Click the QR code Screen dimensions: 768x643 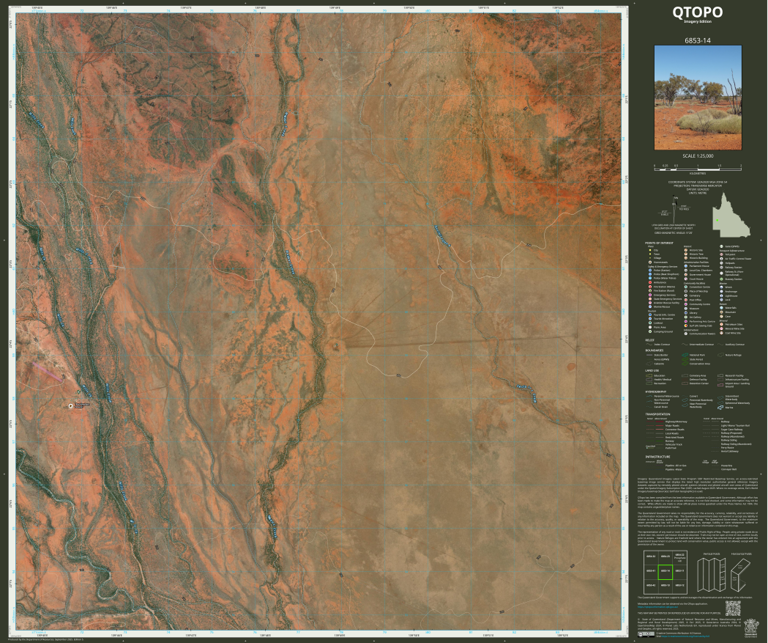(733, 608)
